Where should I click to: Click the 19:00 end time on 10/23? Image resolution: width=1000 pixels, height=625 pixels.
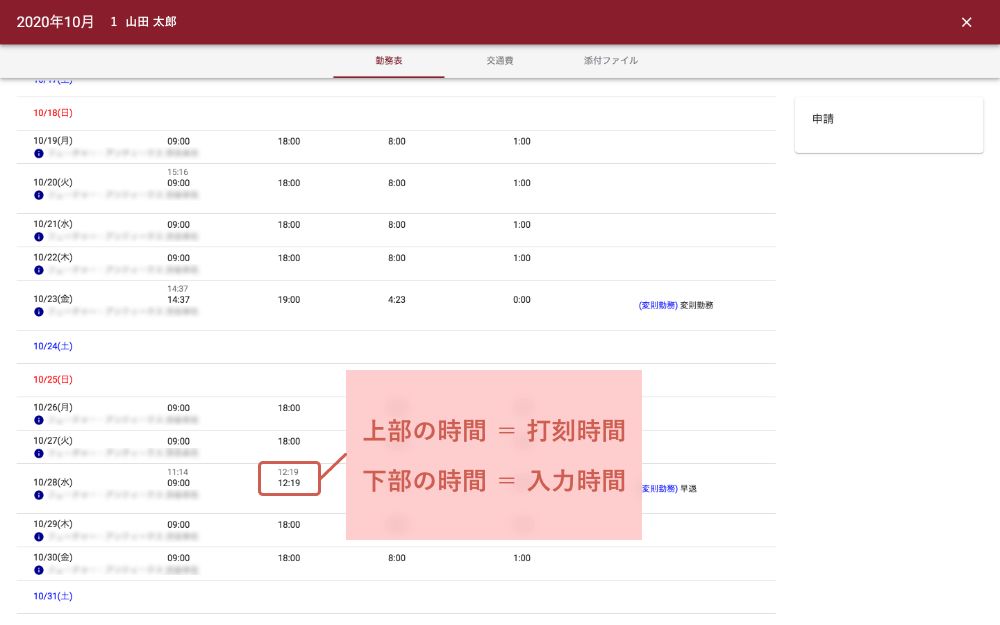point(289,299)
